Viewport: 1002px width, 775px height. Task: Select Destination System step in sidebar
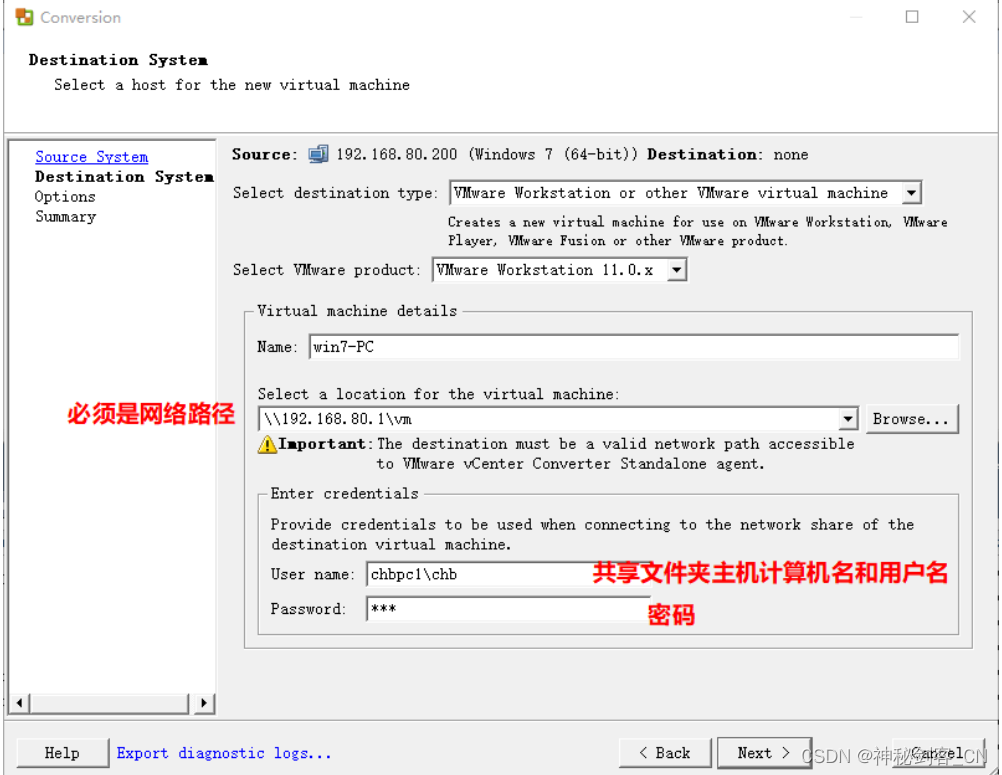[x=124, y=176]
